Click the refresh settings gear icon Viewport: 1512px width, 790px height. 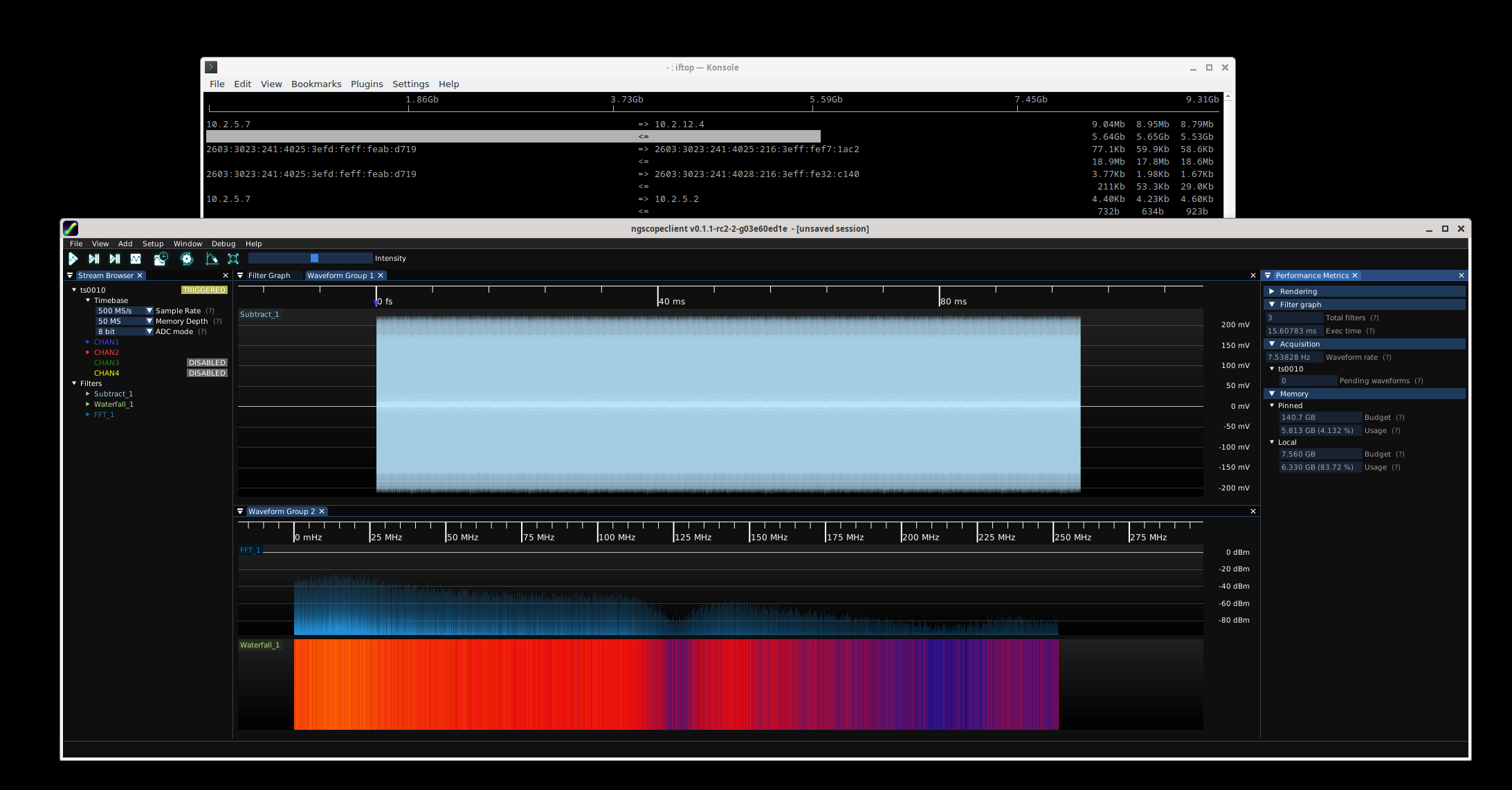click(186, 259)
